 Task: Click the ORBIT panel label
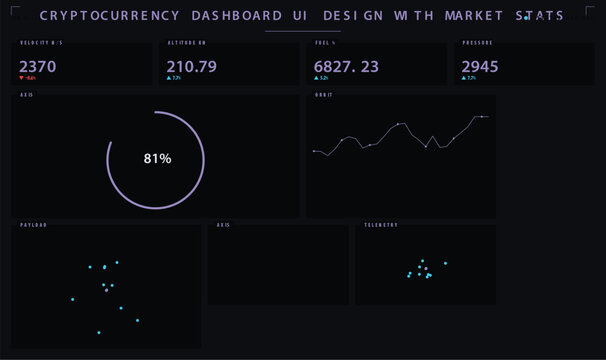click(x=323, y=95)
